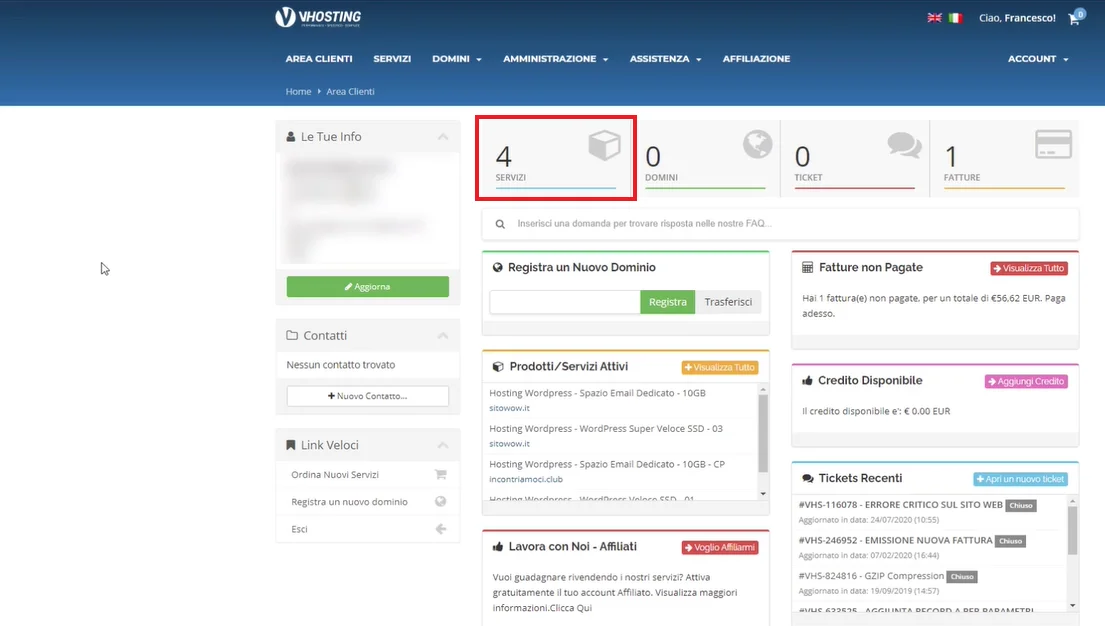1105x626 pixels.
Task: Click the VHosting logo
Action: [x=318, y=17]
